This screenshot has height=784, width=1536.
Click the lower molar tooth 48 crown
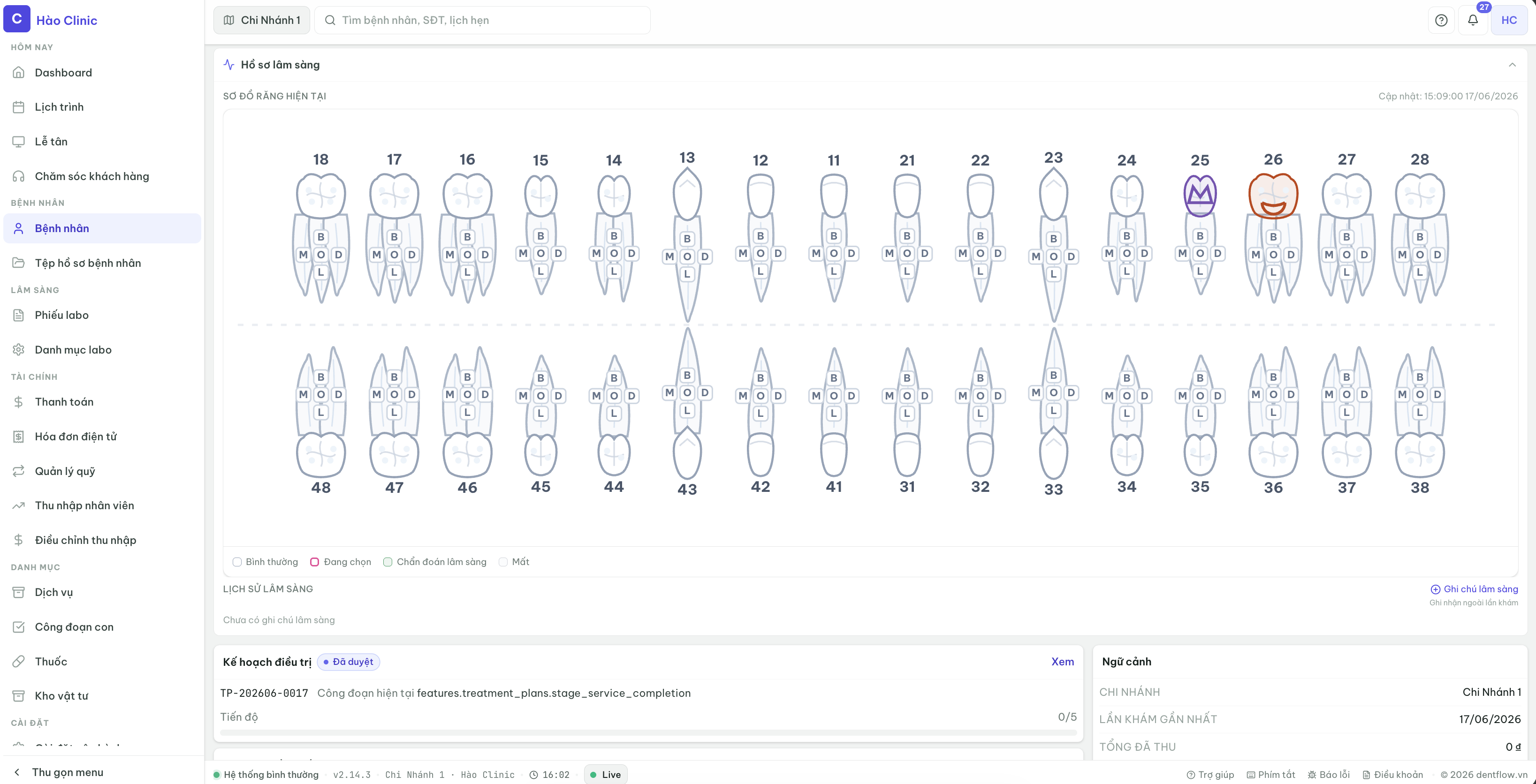321,454
